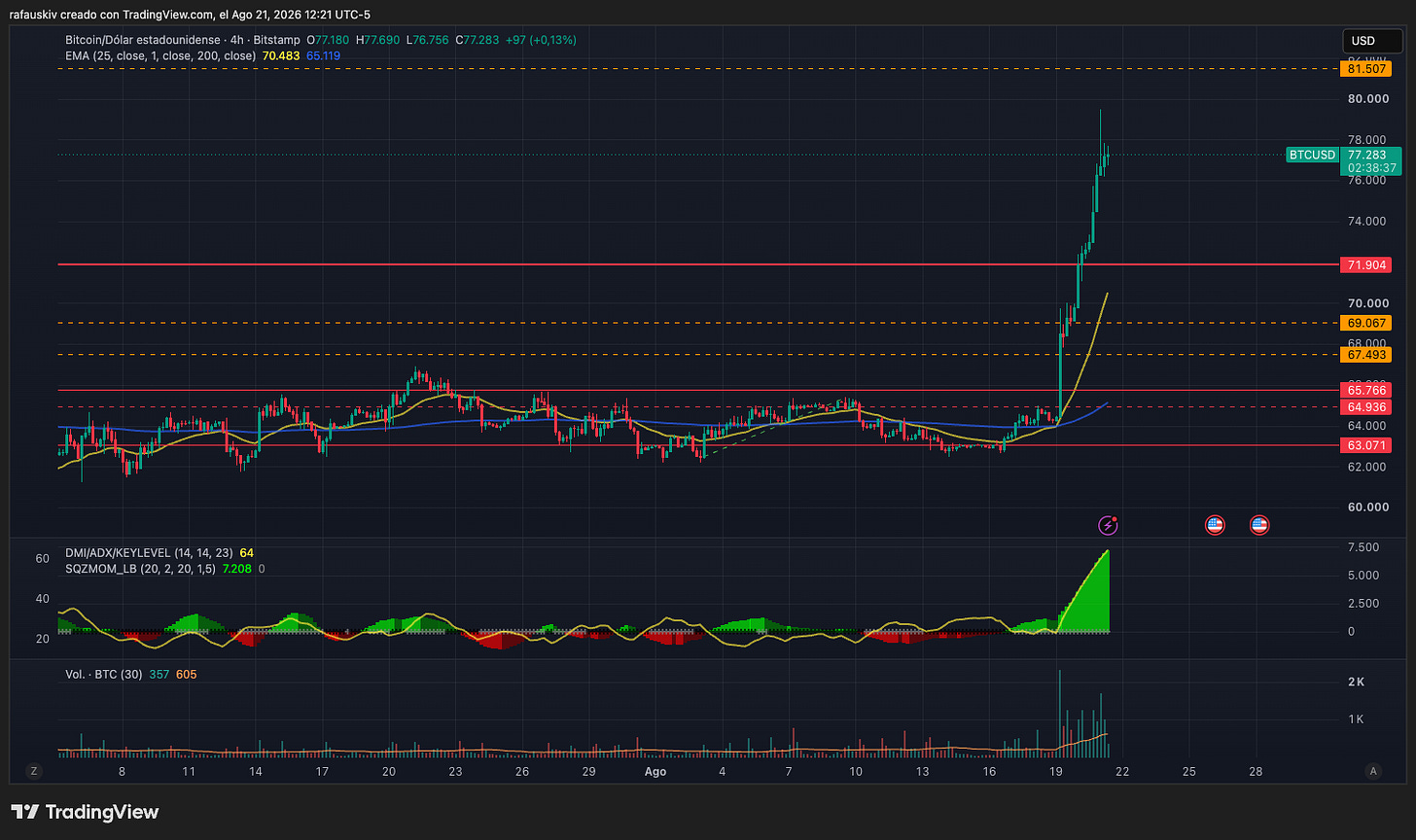Click the high price H77.690
The width and height of the screenshot is (1416, 840).
[378, 40]
